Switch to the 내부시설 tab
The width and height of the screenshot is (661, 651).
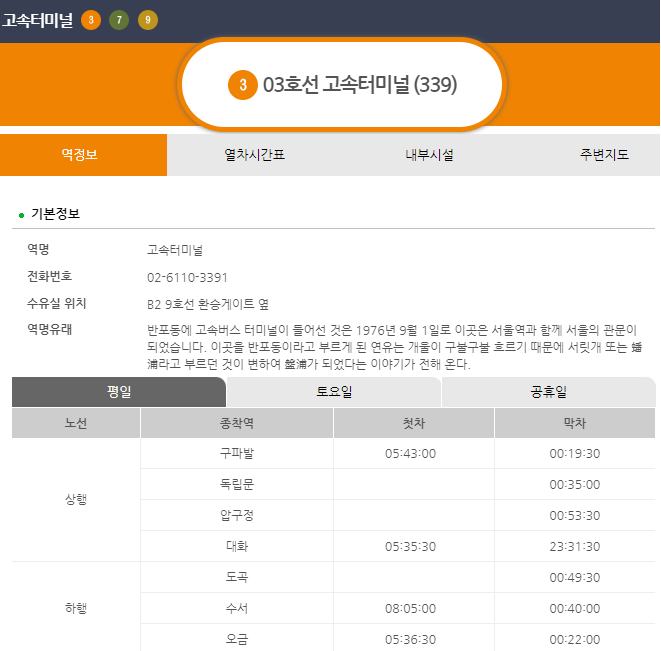point(429,155)
